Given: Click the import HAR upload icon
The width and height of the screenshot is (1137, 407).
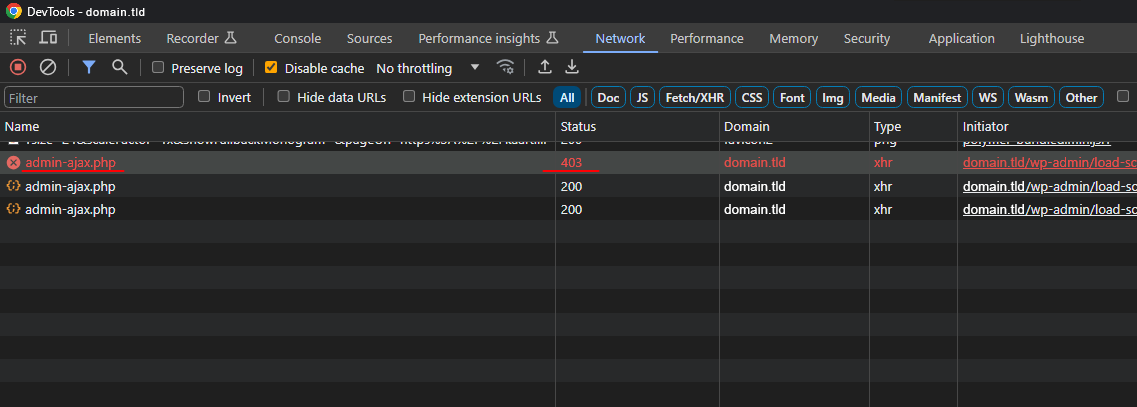Looking at the screenshot, I should [544, 68].
